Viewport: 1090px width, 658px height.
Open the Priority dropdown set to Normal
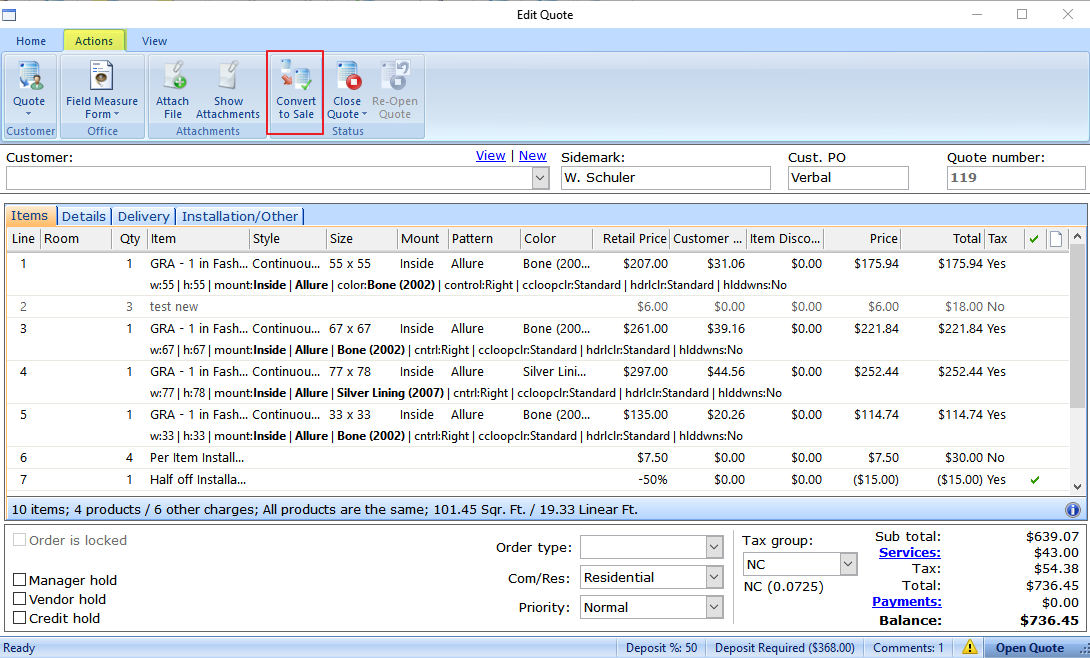714,607
